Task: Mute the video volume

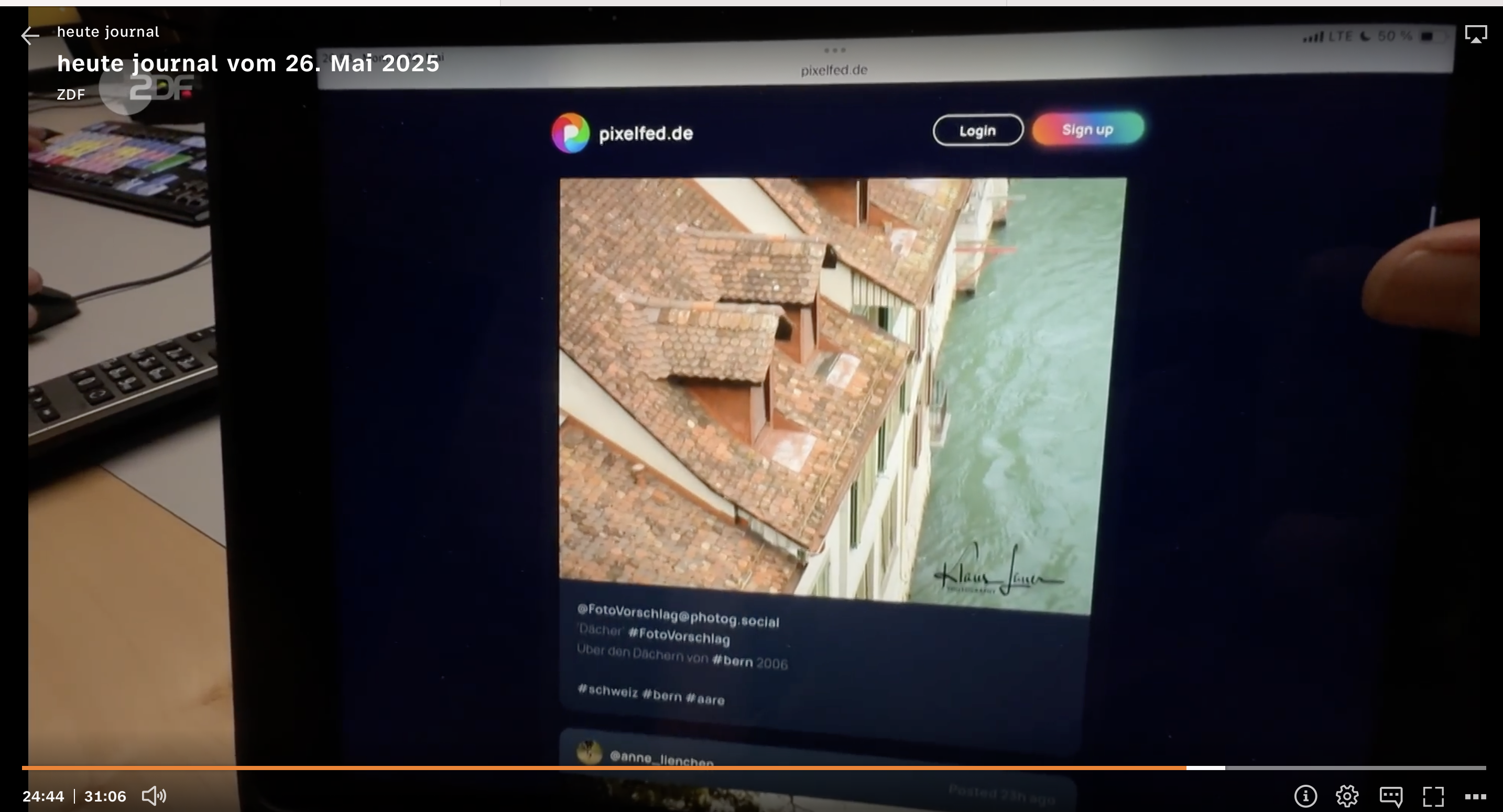Action: 154,796
